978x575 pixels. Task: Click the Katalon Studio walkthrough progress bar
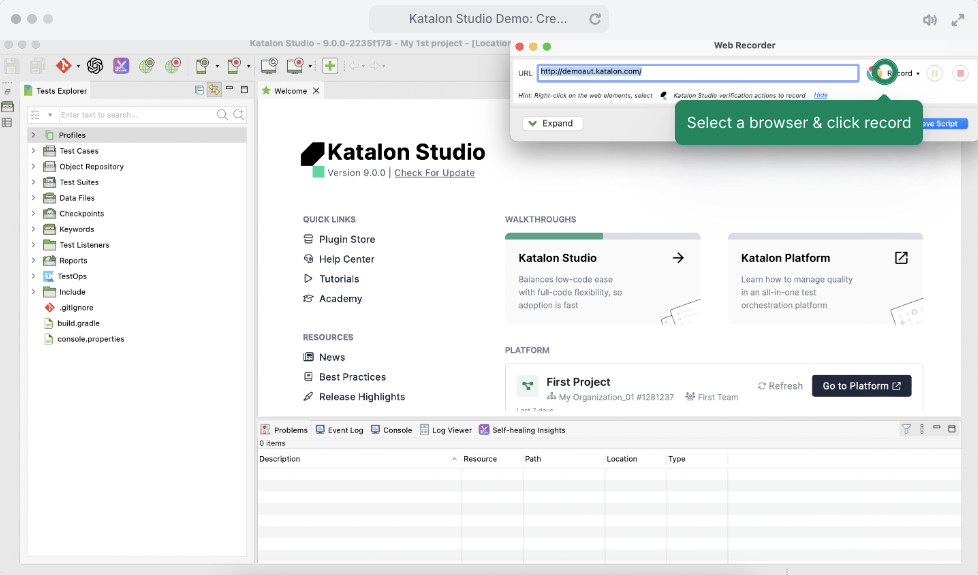tap(603, 236)
